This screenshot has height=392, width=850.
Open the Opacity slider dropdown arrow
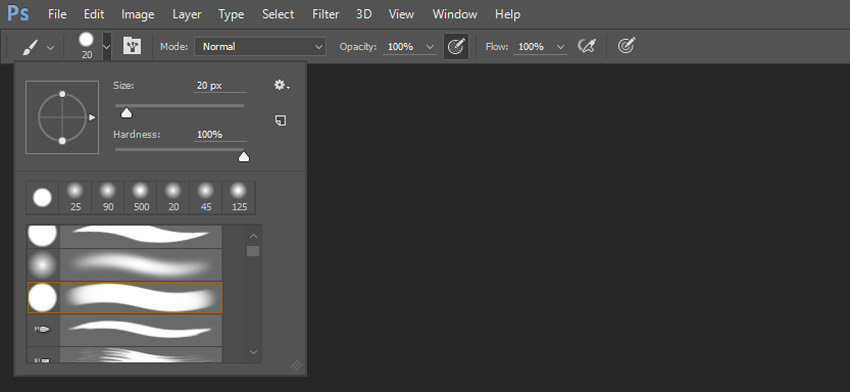coord(430,47)
